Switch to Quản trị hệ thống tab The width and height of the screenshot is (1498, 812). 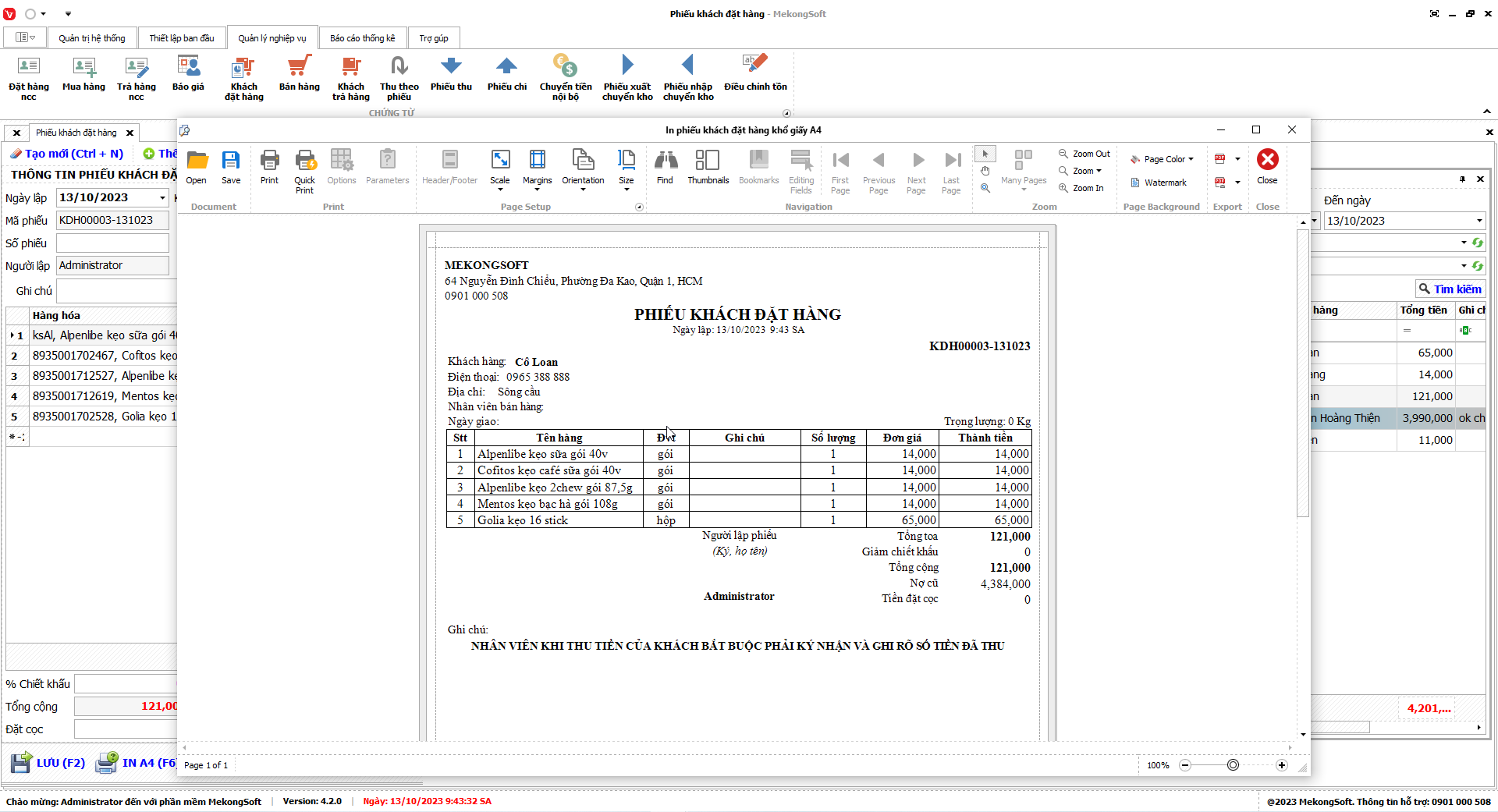[91, 38]
